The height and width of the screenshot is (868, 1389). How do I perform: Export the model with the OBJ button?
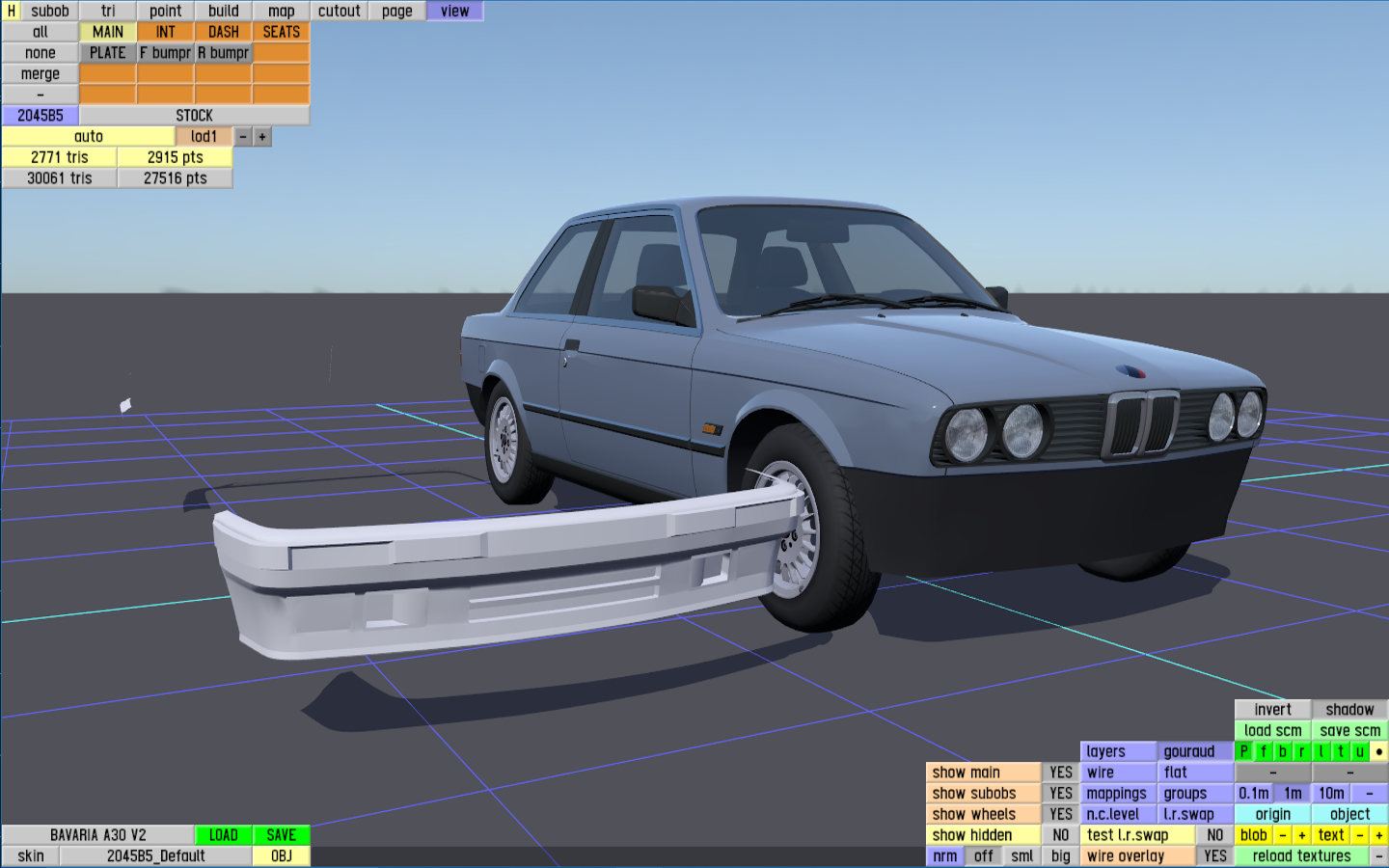click(282, 856)
